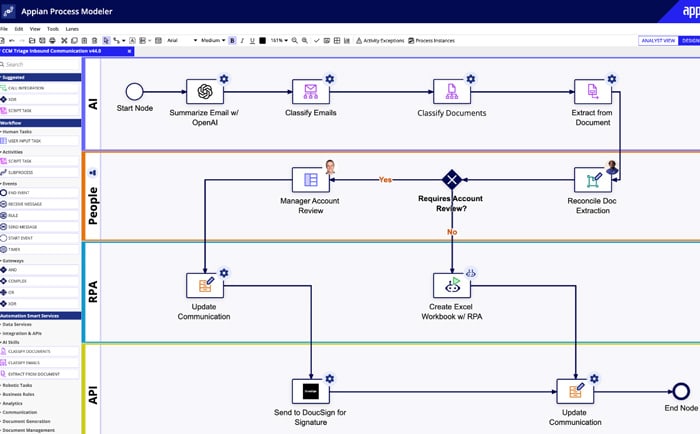
Task: Select the Manager Account Review node
Action: [311, 180]
